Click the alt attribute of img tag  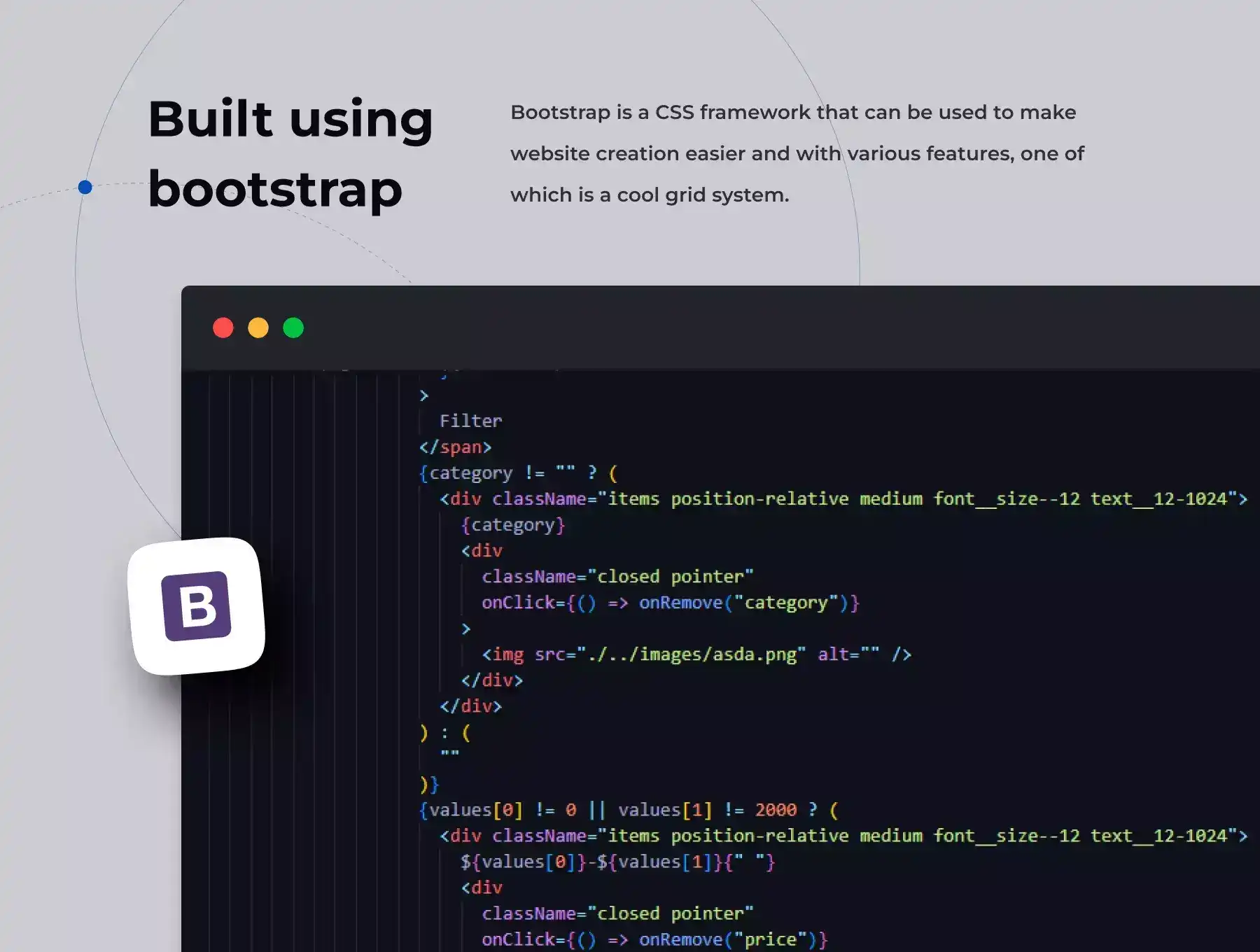click(x=848, y=654)
